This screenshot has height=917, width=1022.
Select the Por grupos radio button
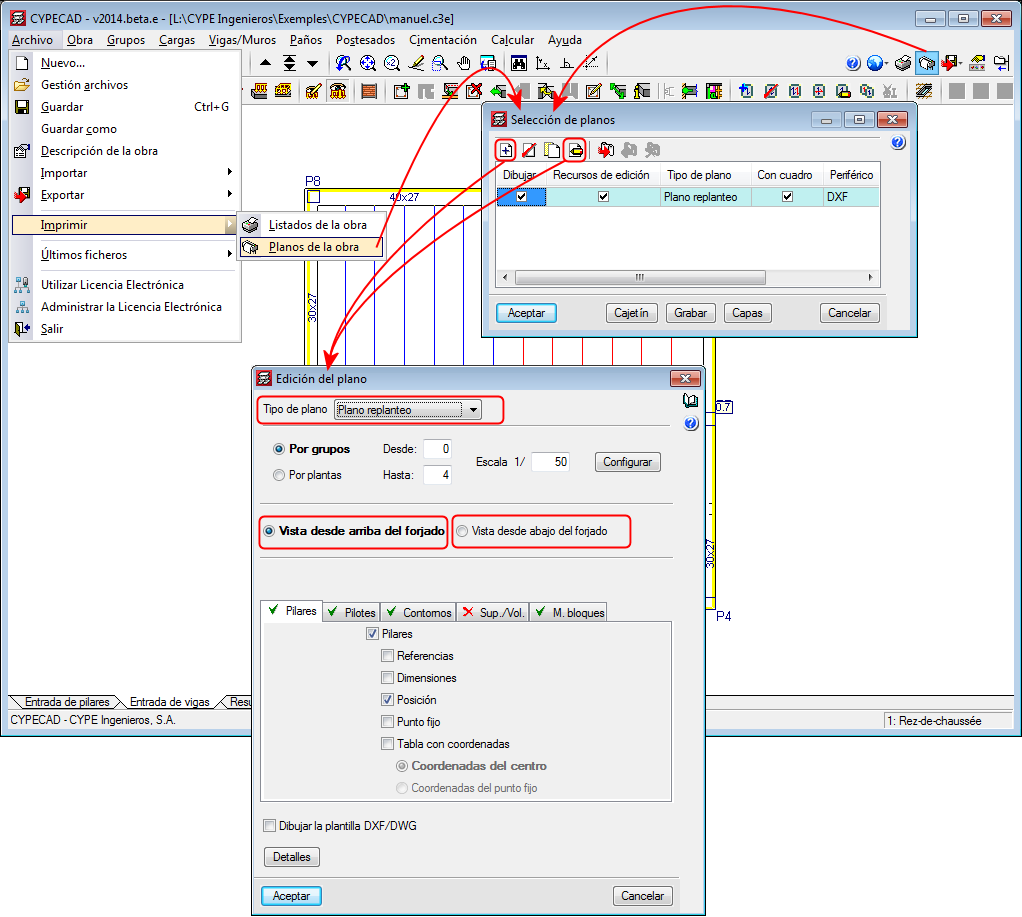click(x=279, y=449)
